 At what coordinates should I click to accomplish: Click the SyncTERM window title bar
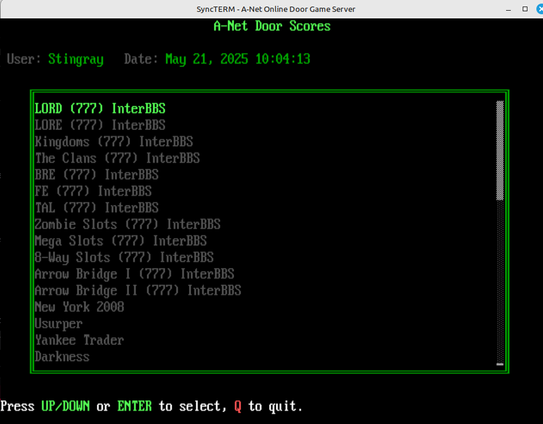point(276,9)
